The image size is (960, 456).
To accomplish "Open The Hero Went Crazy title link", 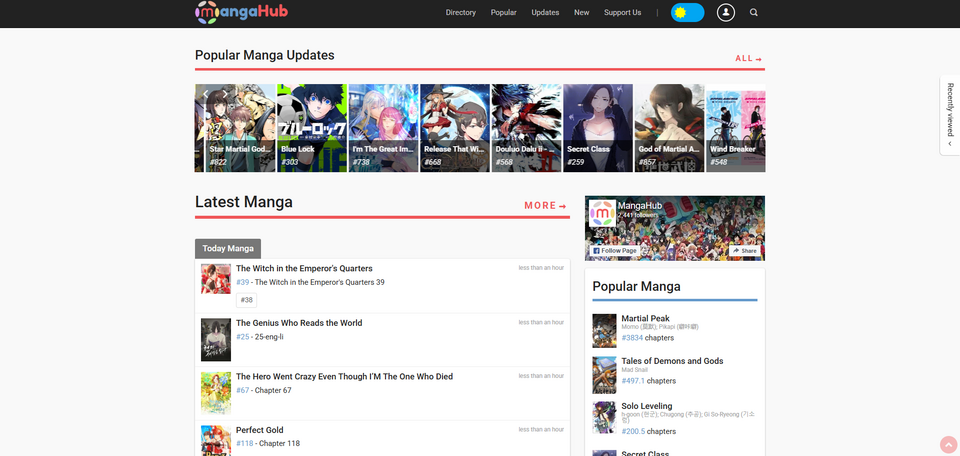I will (345, 376).
